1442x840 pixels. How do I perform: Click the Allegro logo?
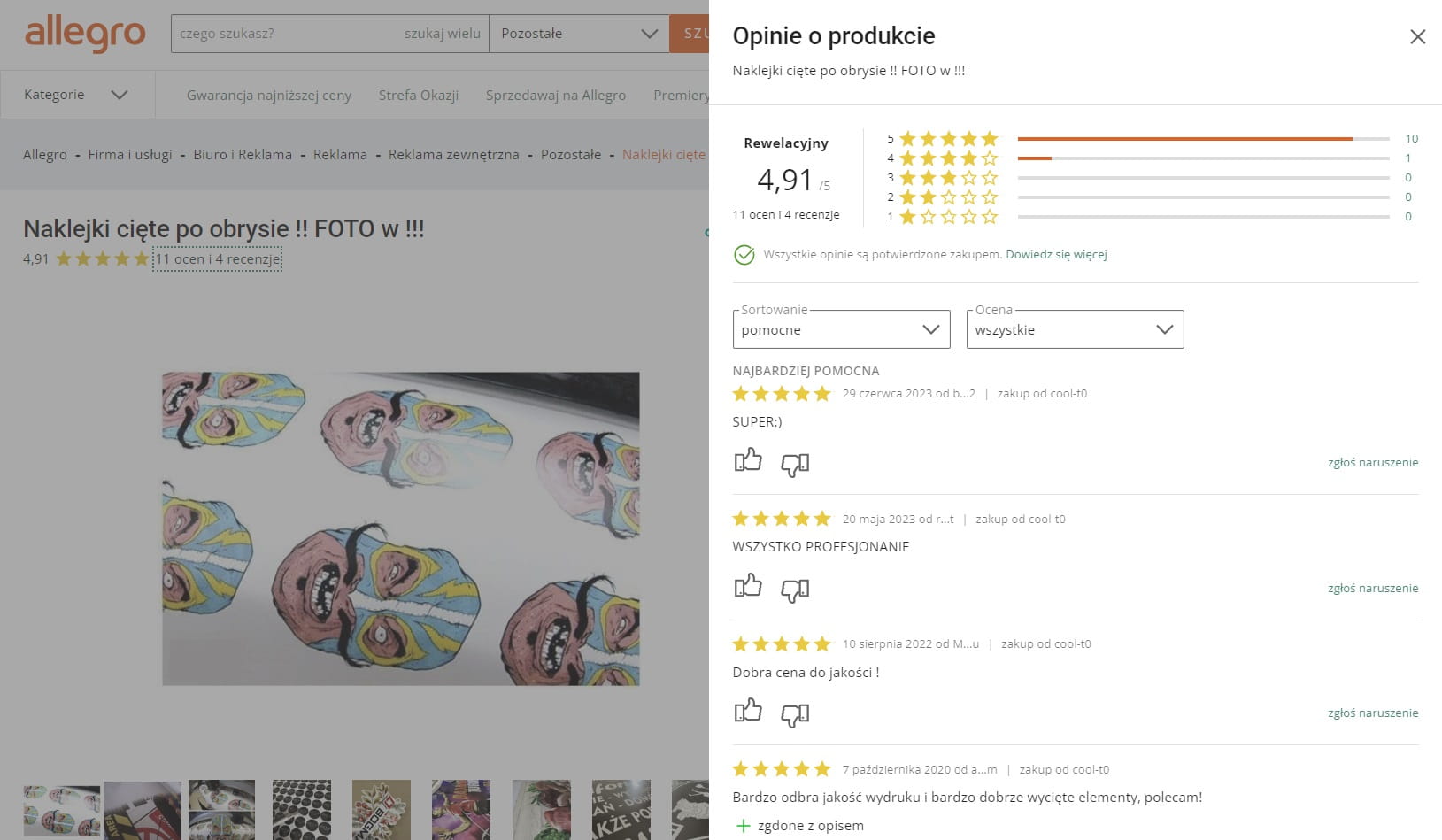tap(85, 34)
